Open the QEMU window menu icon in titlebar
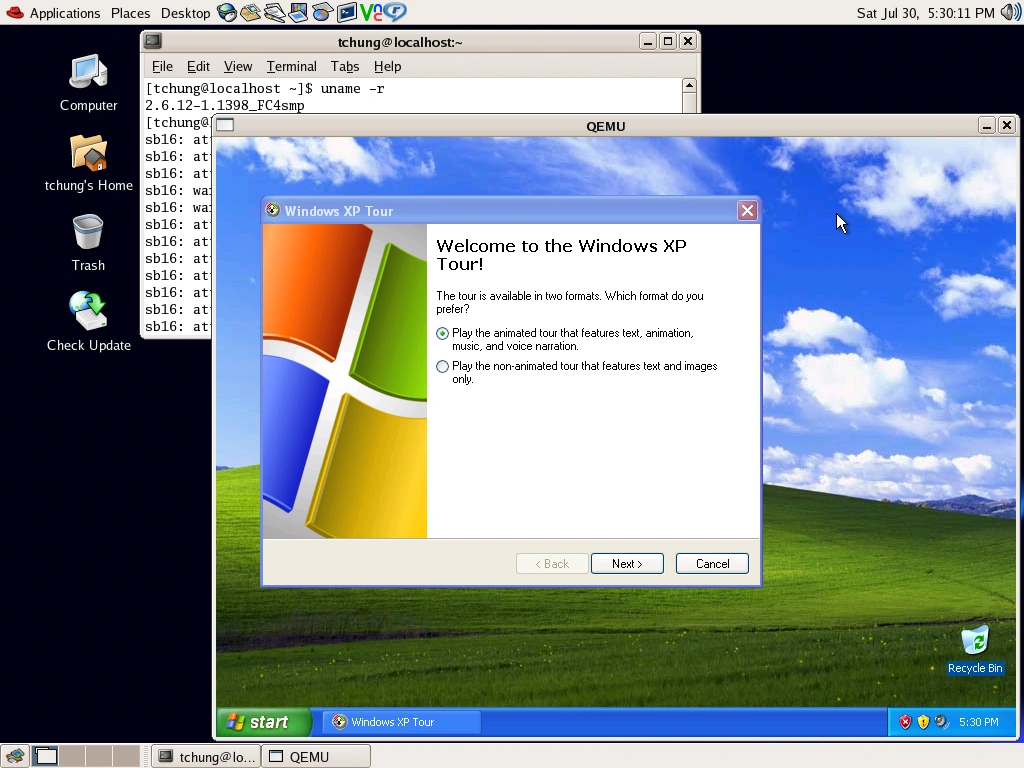The width and height of the screenshot is (1024, 768). pos(225,125)
